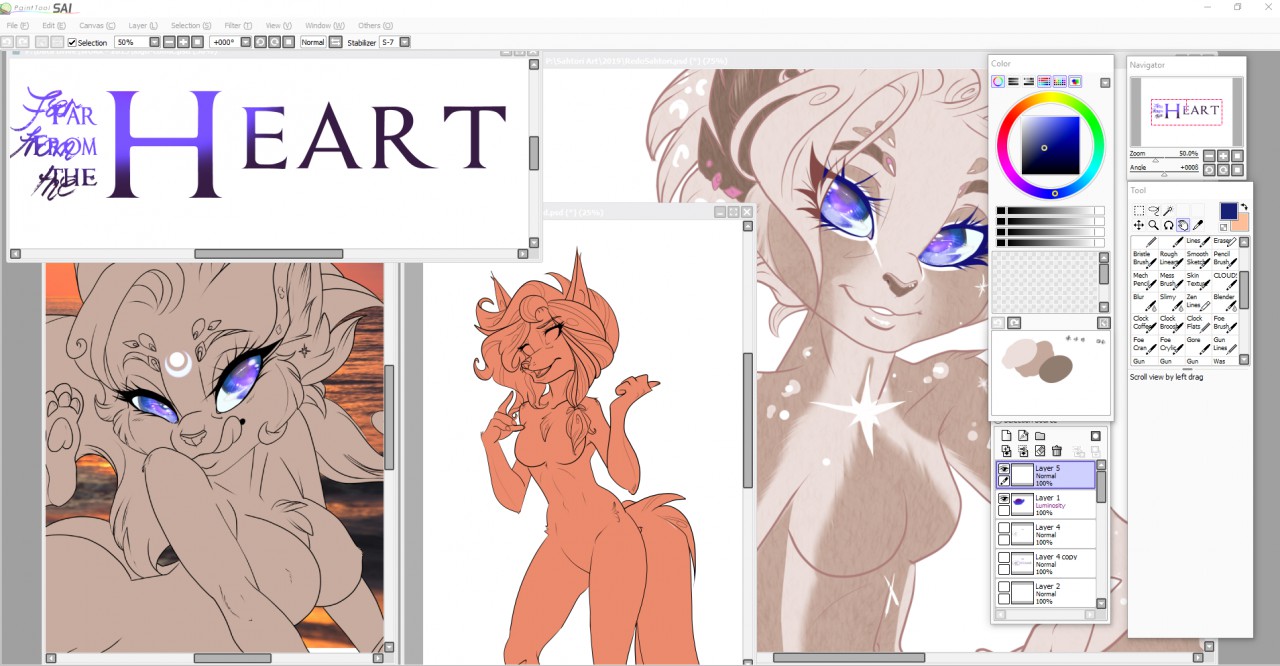Click the toolbar zoom-in plus button
This screenshot has width=1280, height=666.
pos(183,42)
